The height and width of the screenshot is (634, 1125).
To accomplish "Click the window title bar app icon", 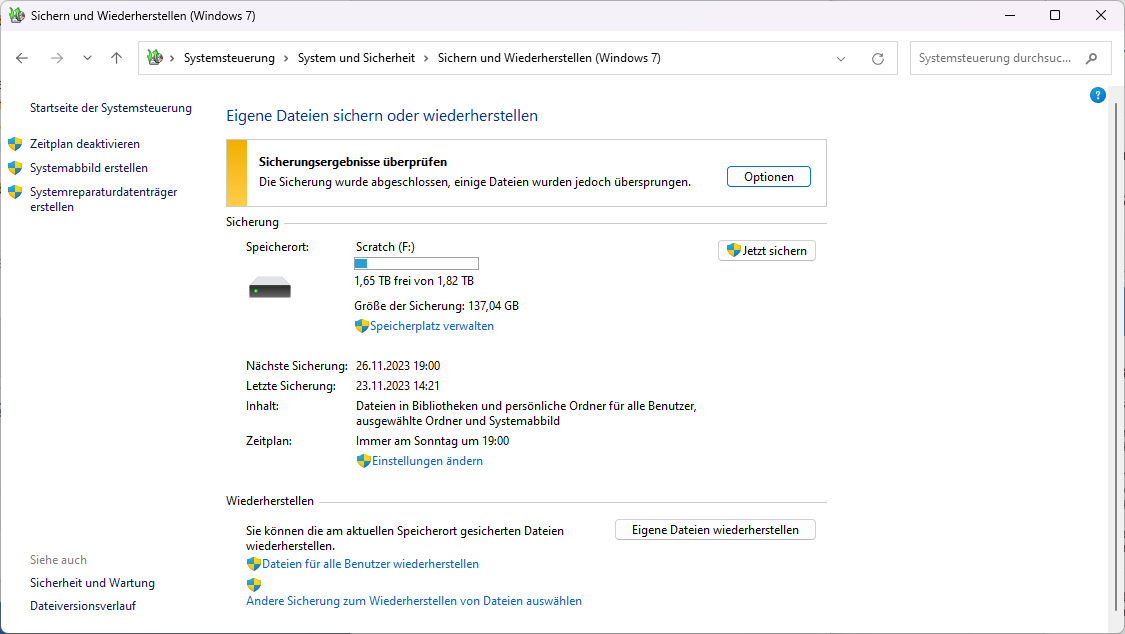I will [x=17, y=15].
